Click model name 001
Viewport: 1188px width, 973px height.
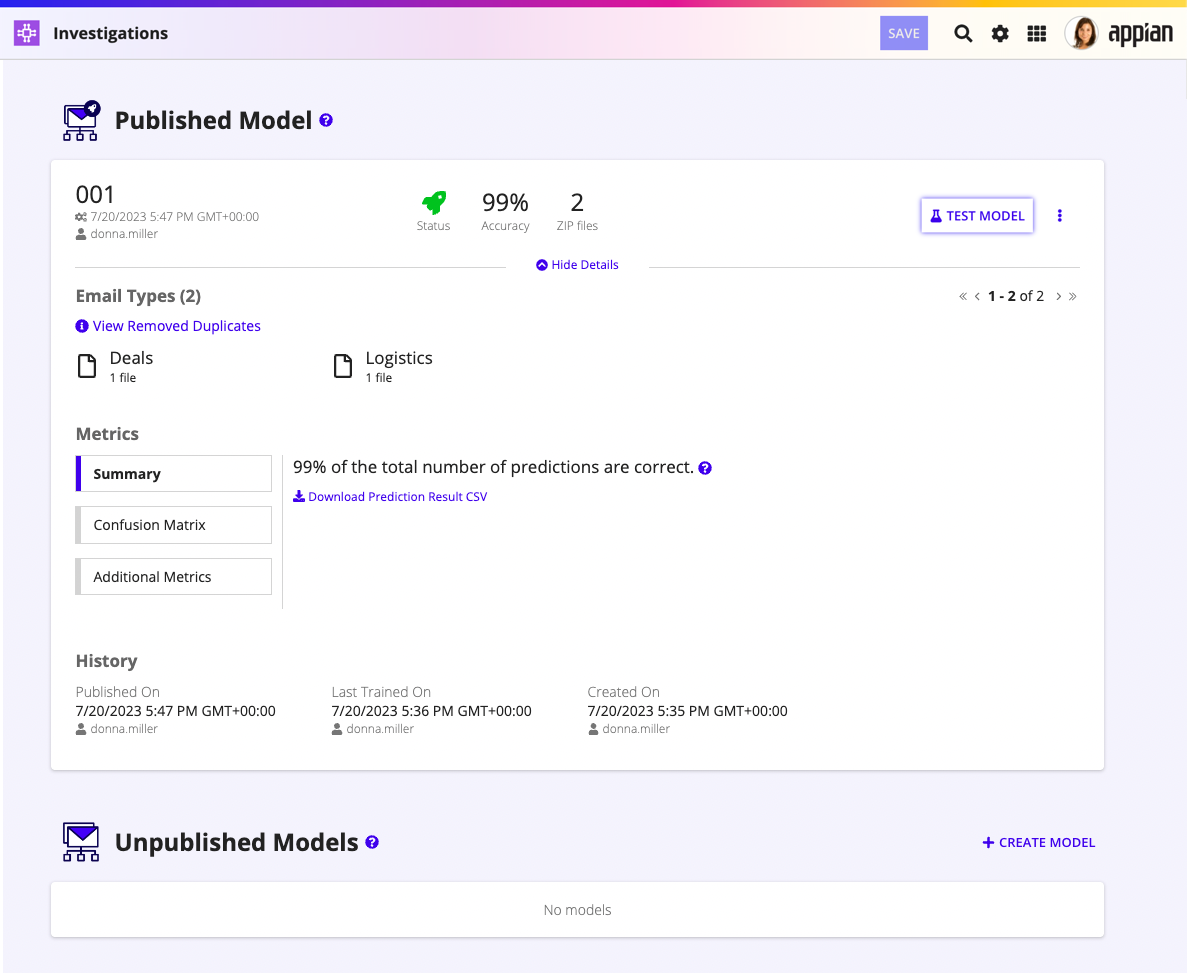[x=95, y=195]
